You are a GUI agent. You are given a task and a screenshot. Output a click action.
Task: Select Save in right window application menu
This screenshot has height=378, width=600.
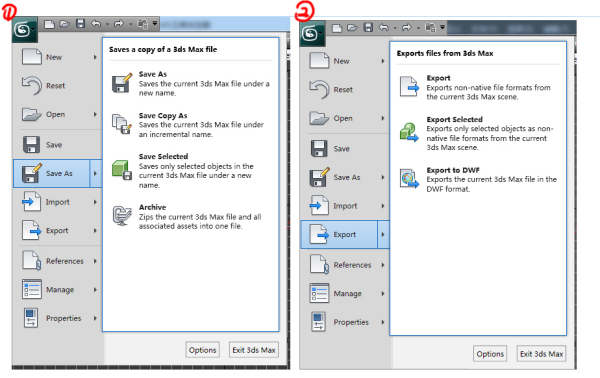(x=346, y=148)
